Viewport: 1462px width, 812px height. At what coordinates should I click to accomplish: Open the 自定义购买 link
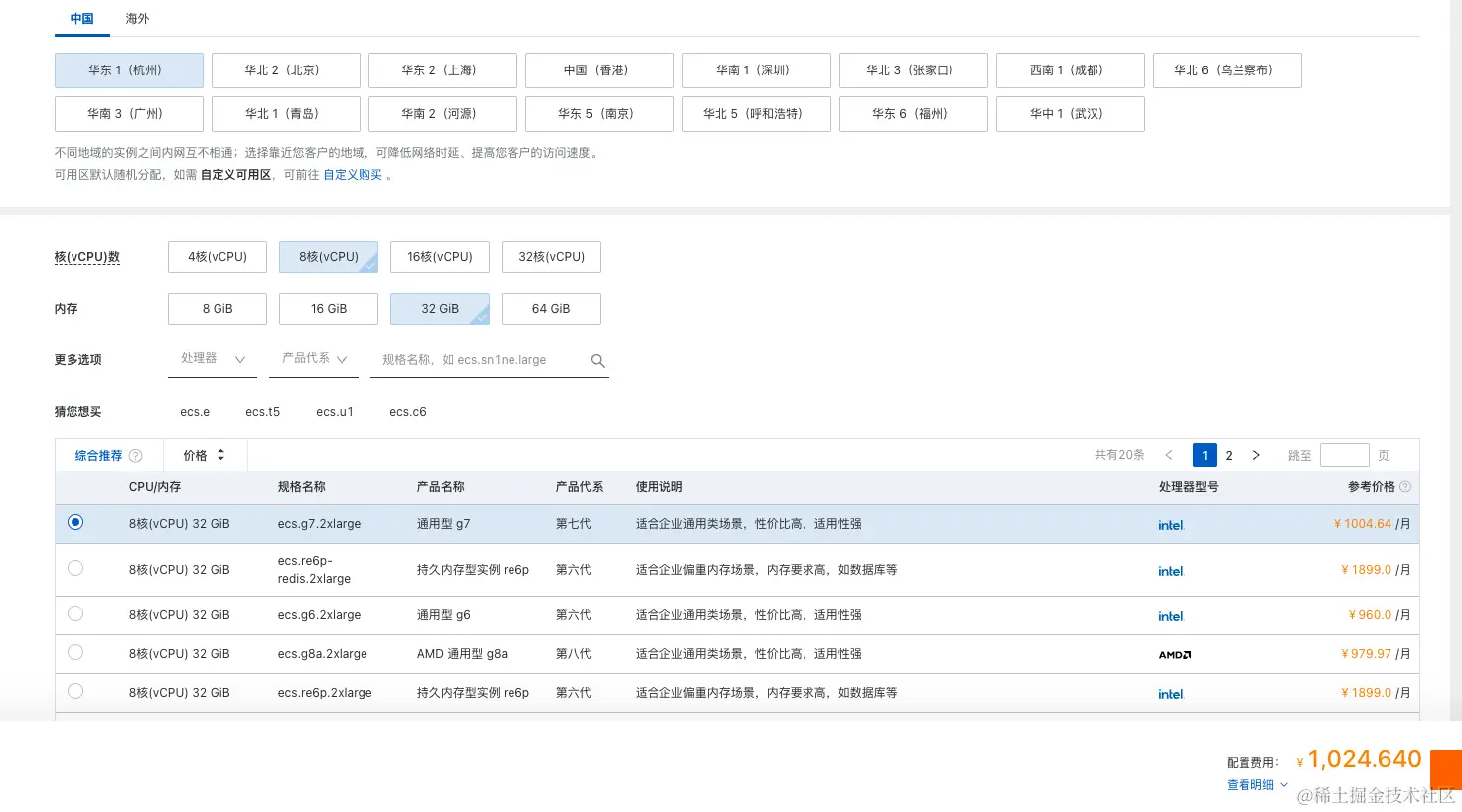click(x=353, y=175)
